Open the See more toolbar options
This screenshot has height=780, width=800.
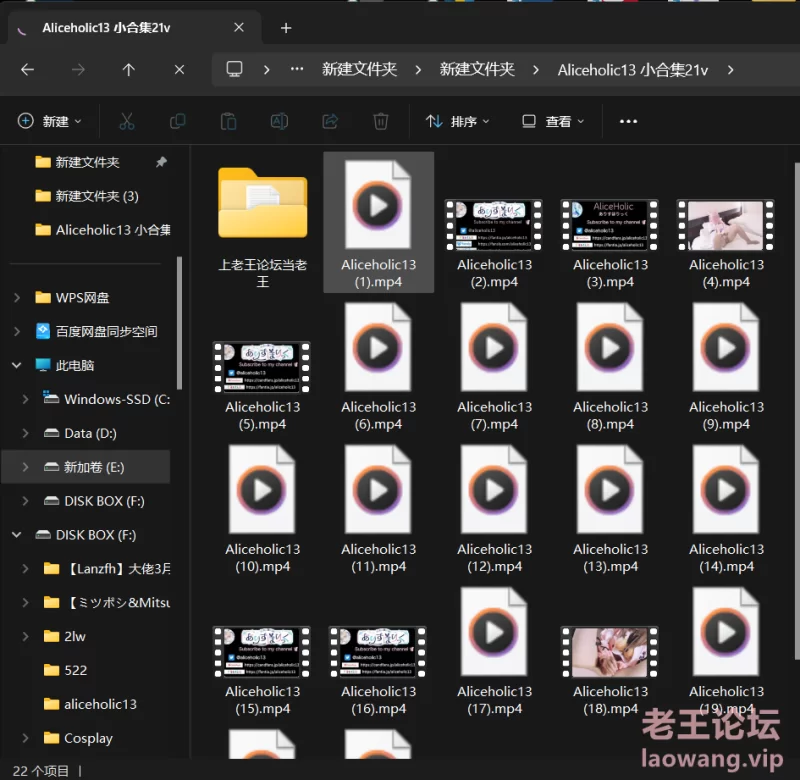[628, 121]
